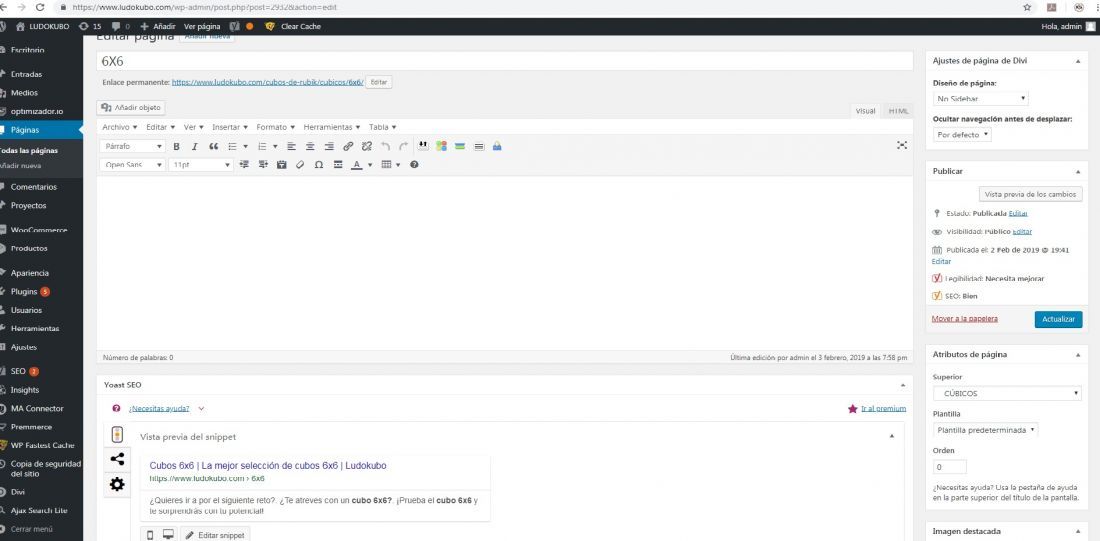Collapse the Yoast SEO metabox
This screenshot has height=541, width=1100.
click(x=903, y=385)
